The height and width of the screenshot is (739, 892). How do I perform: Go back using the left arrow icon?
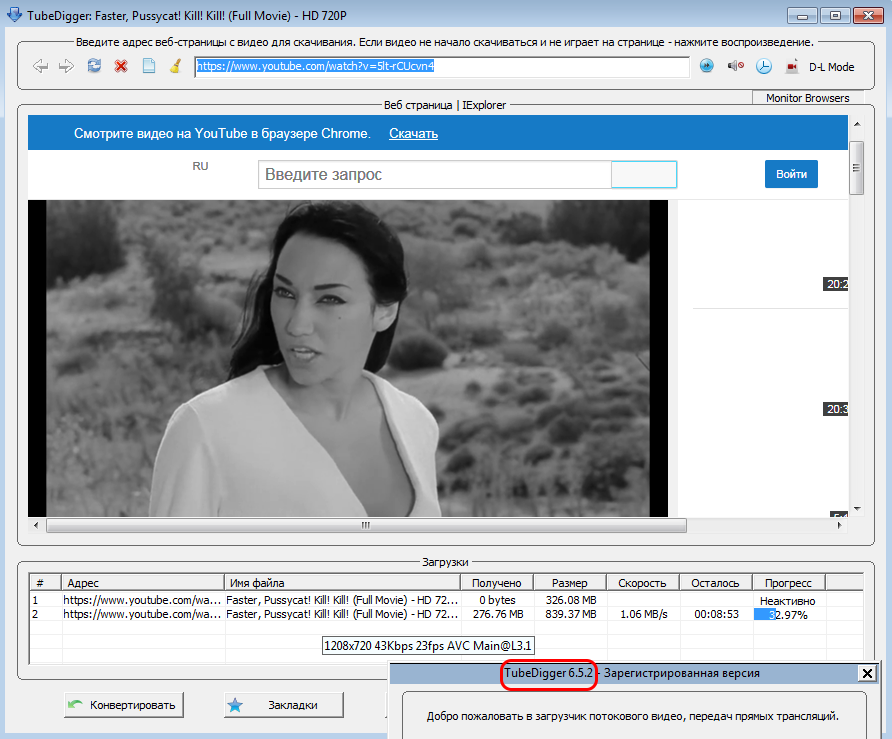[x=40, y=67]
